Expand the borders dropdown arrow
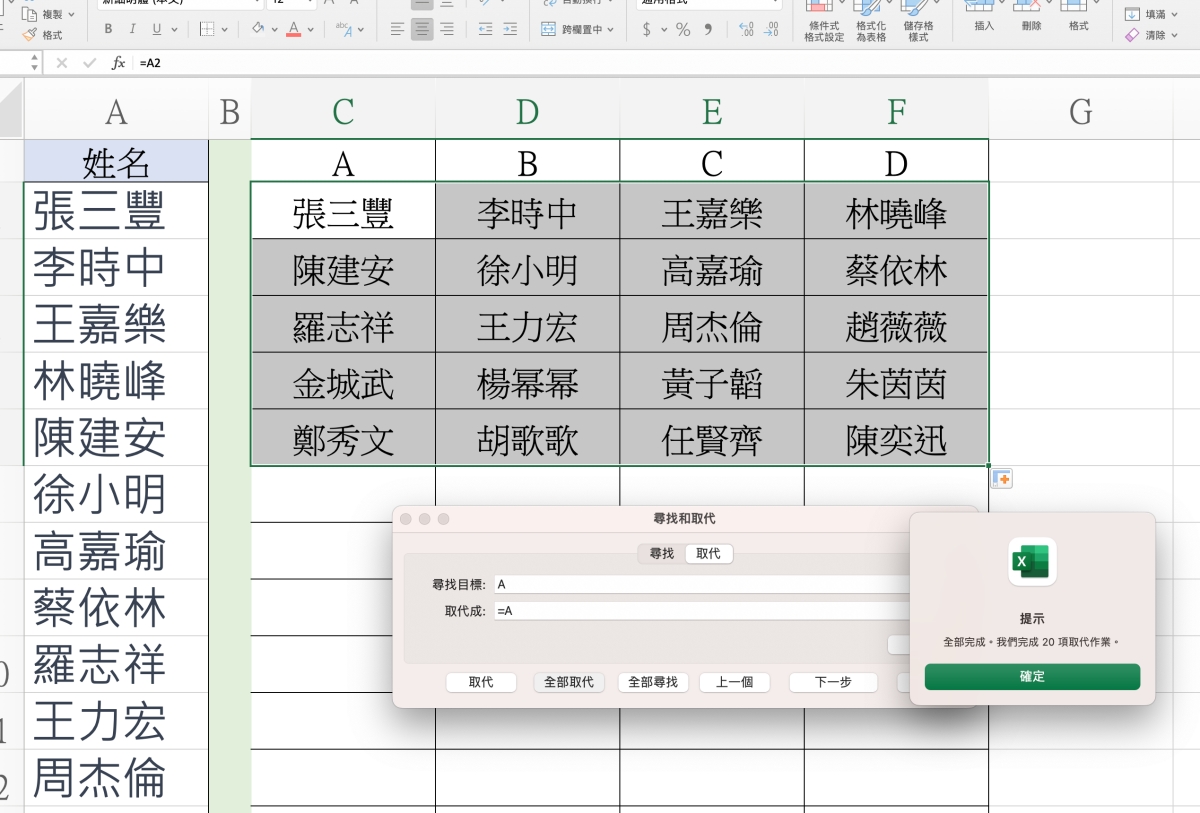The width and height of the screenshot is (1200, 813). 224,29
